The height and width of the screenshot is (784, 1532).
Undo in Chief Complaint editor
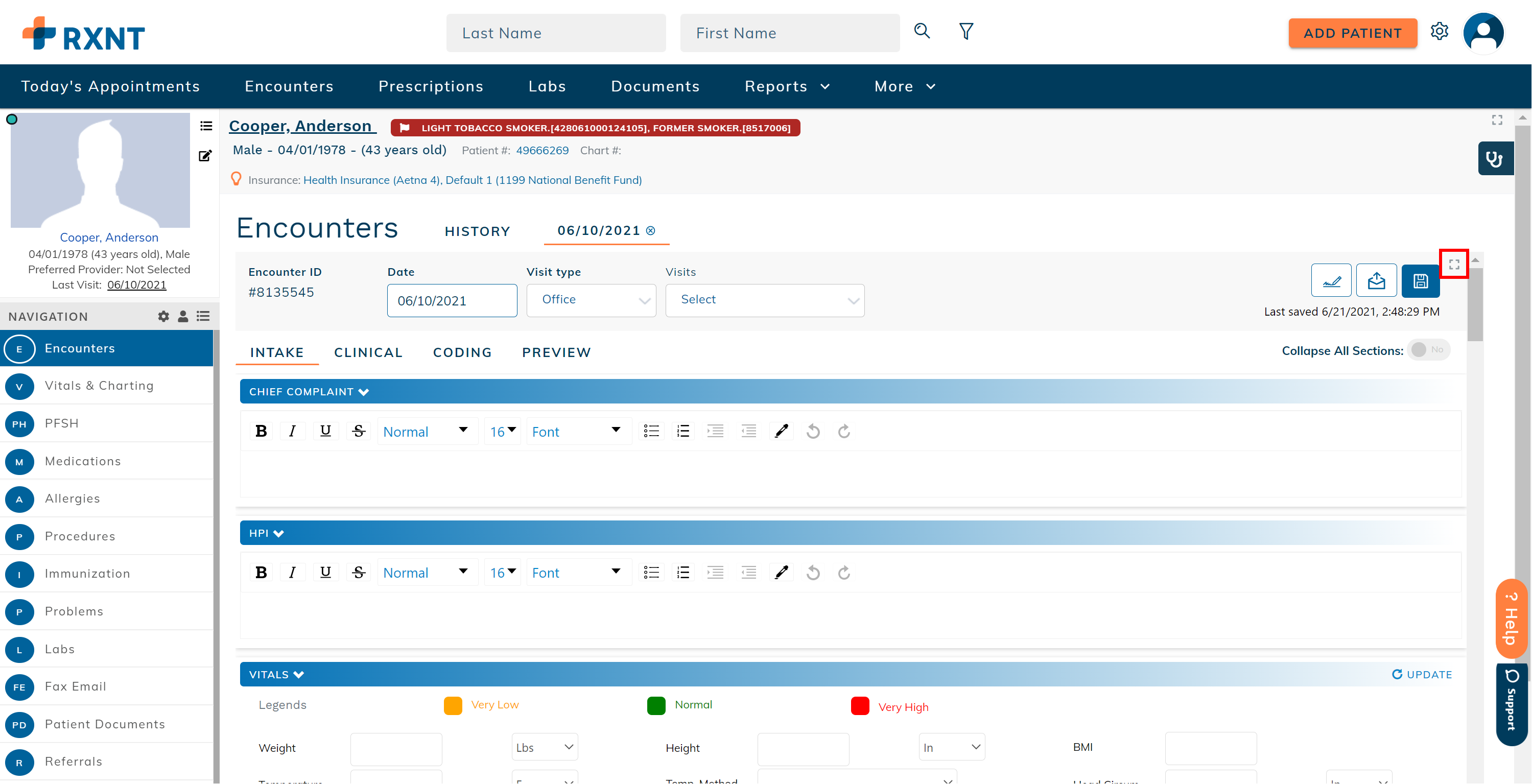(813, 431)
